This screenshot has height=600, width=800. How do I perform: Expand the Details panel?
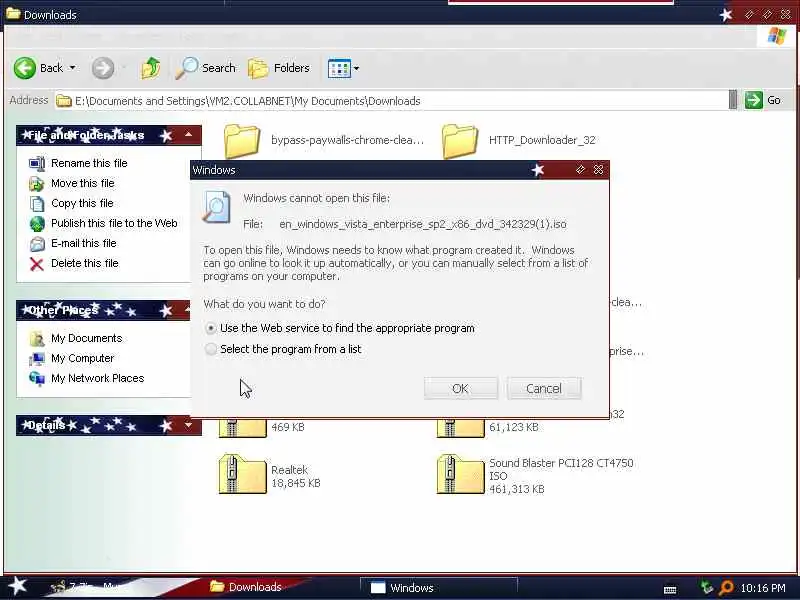(x=188, y=425)
